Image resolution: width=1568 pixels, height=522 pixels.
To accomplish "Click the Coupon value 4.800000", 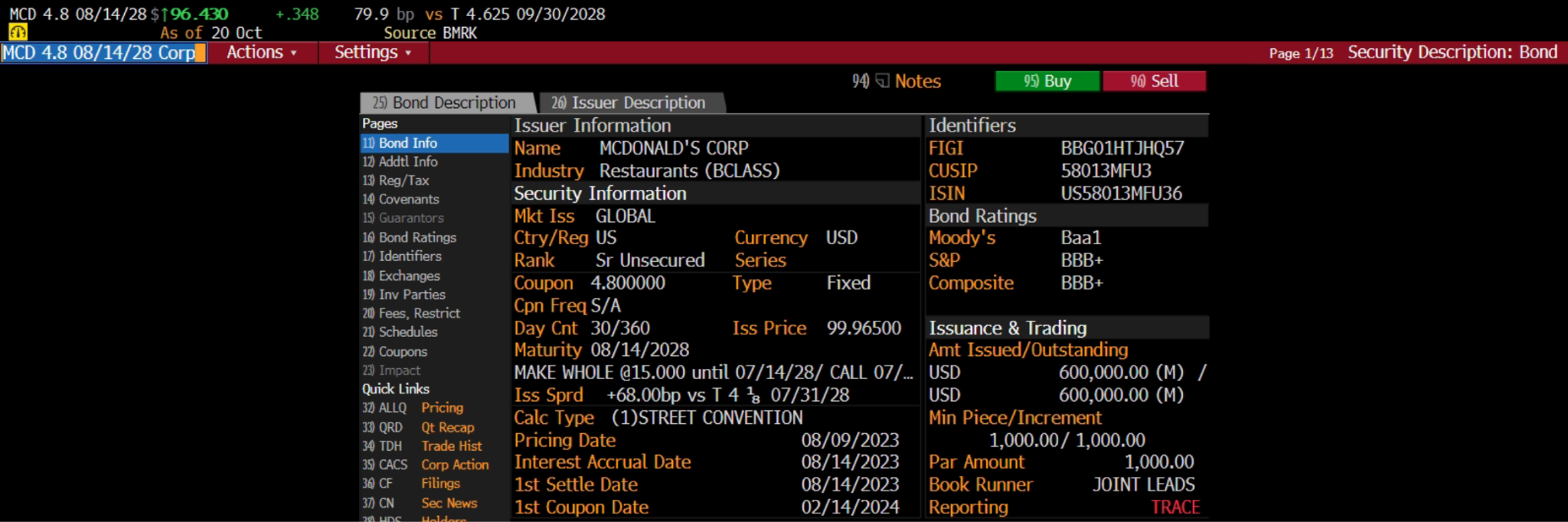I will tap(628, 283).
